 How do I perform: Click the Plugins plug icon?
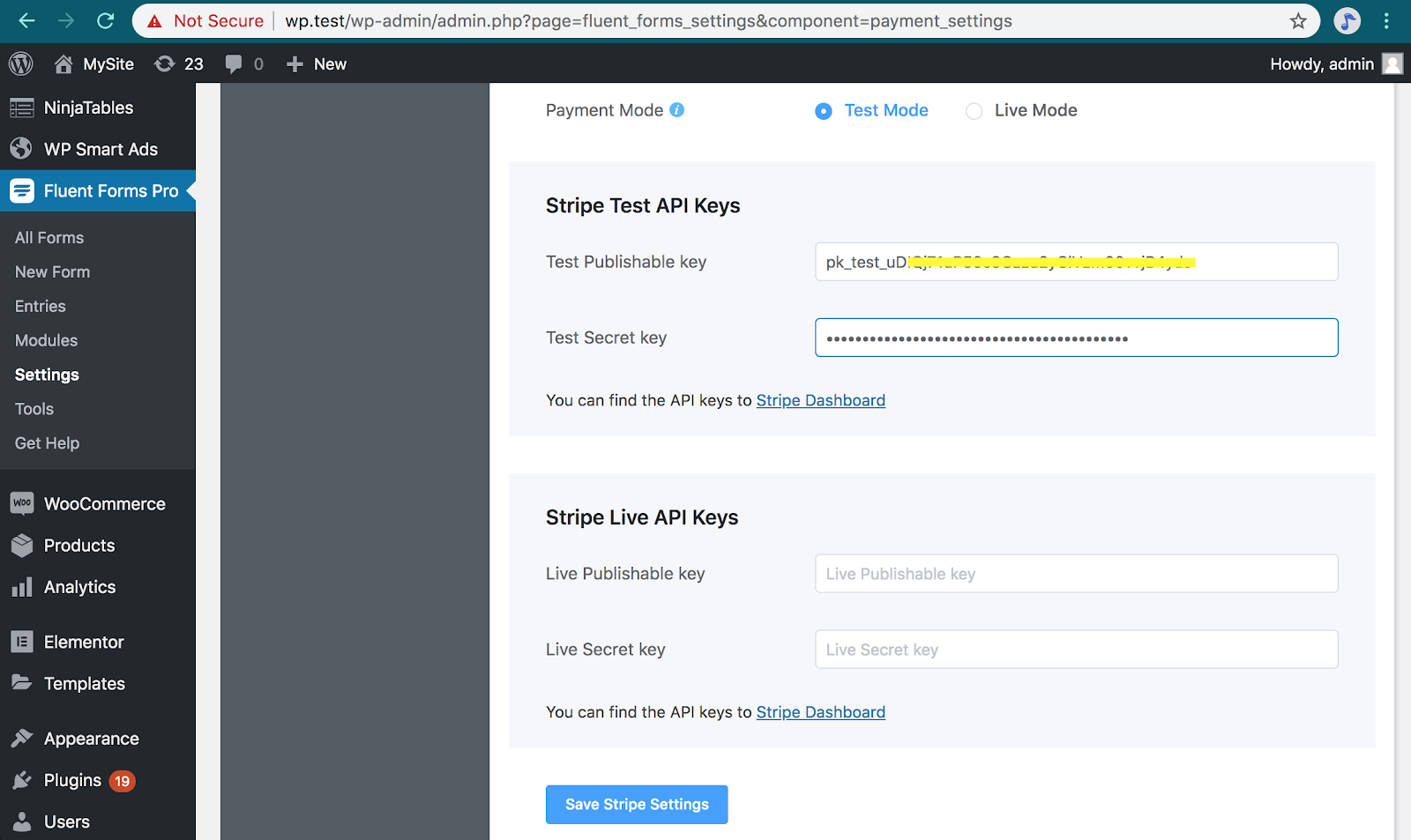(x=22, y=780)
